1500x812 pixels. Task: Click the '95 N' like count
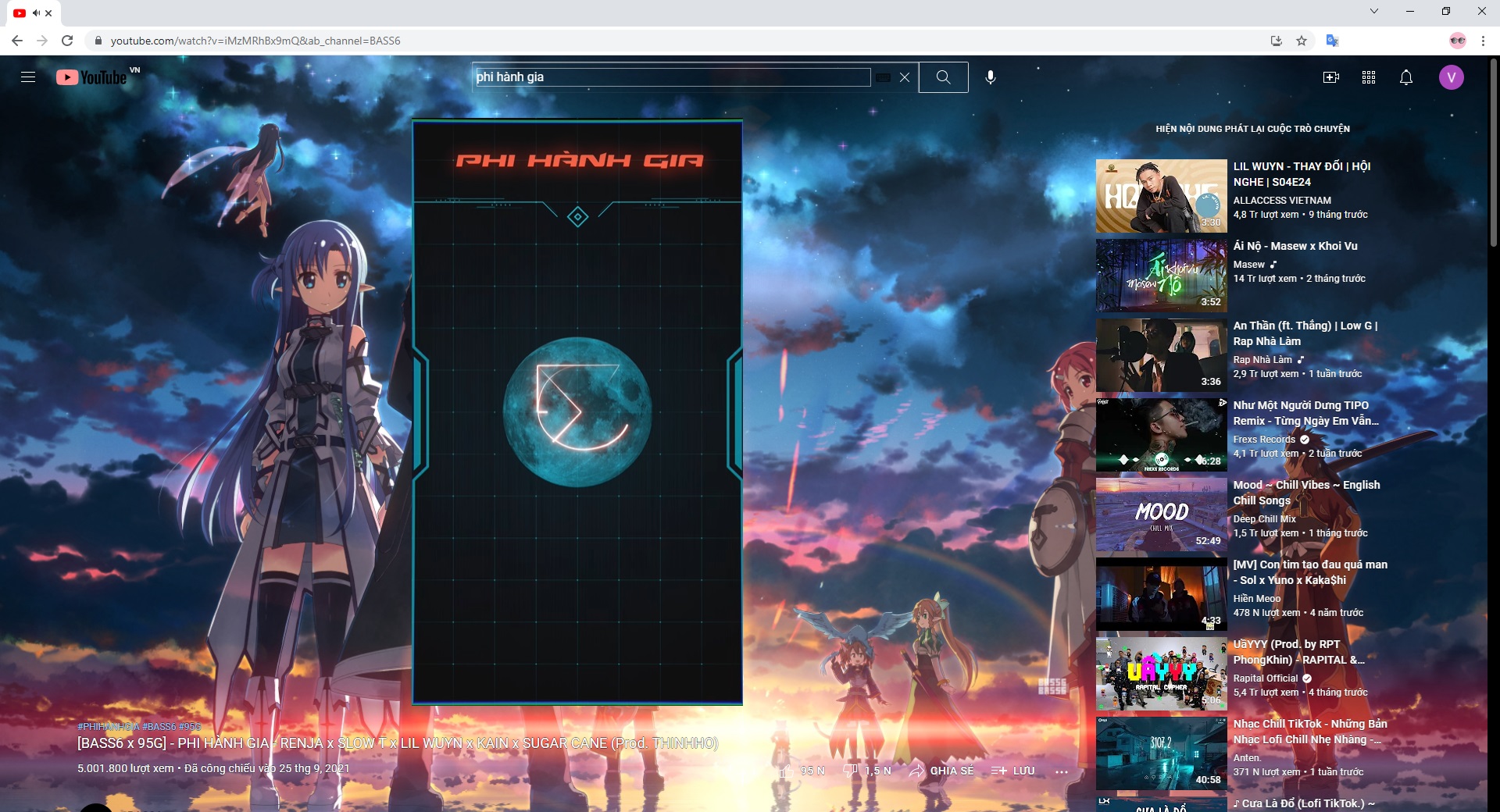pyautogui.click(x=812, y=771)
